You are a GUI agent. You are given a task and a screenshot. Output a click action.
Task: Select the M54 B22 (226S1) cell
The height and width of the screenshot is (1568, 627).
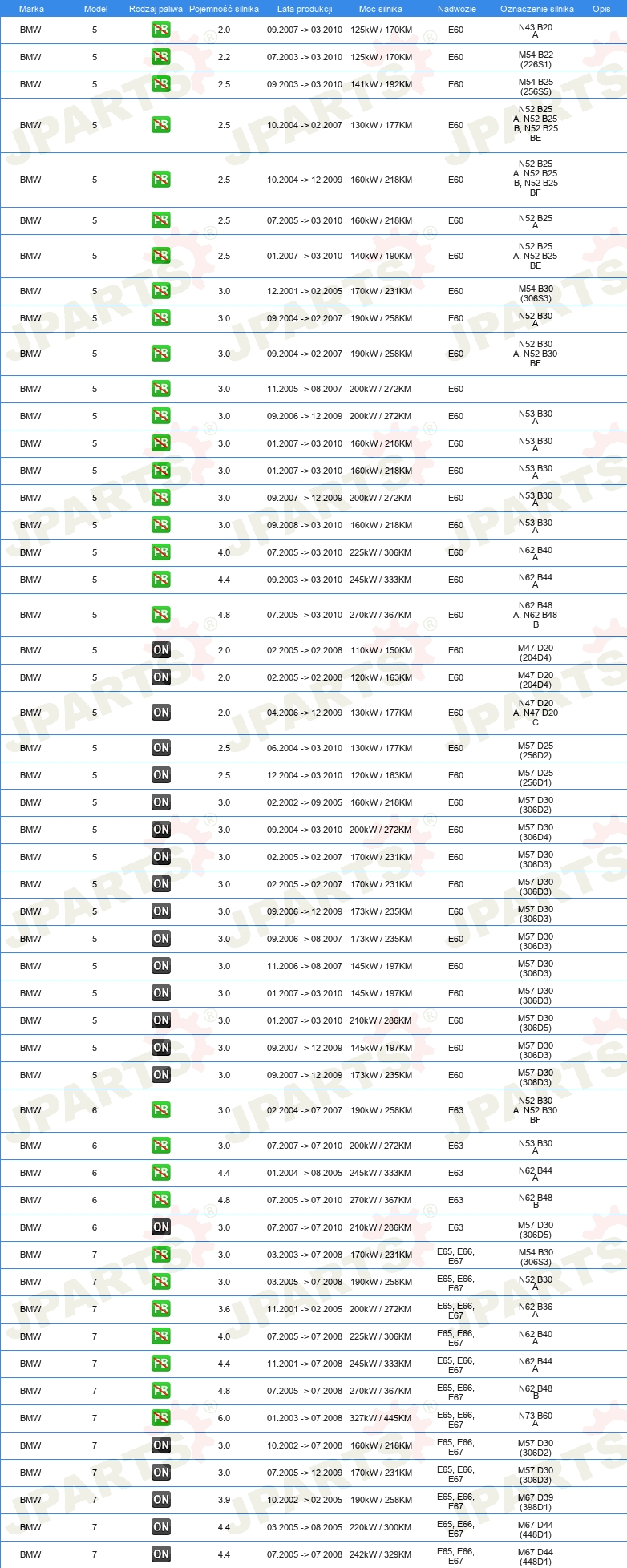coord(536,59)
